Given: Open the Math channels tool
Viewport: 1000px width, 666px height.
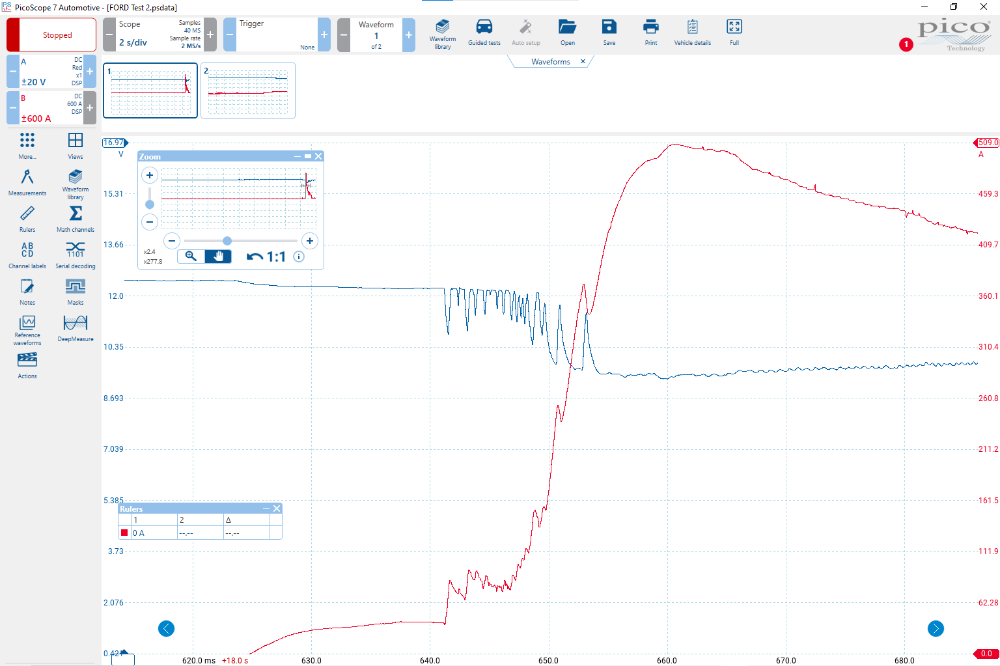Looking at the screenshot, I should coord(75,217).
